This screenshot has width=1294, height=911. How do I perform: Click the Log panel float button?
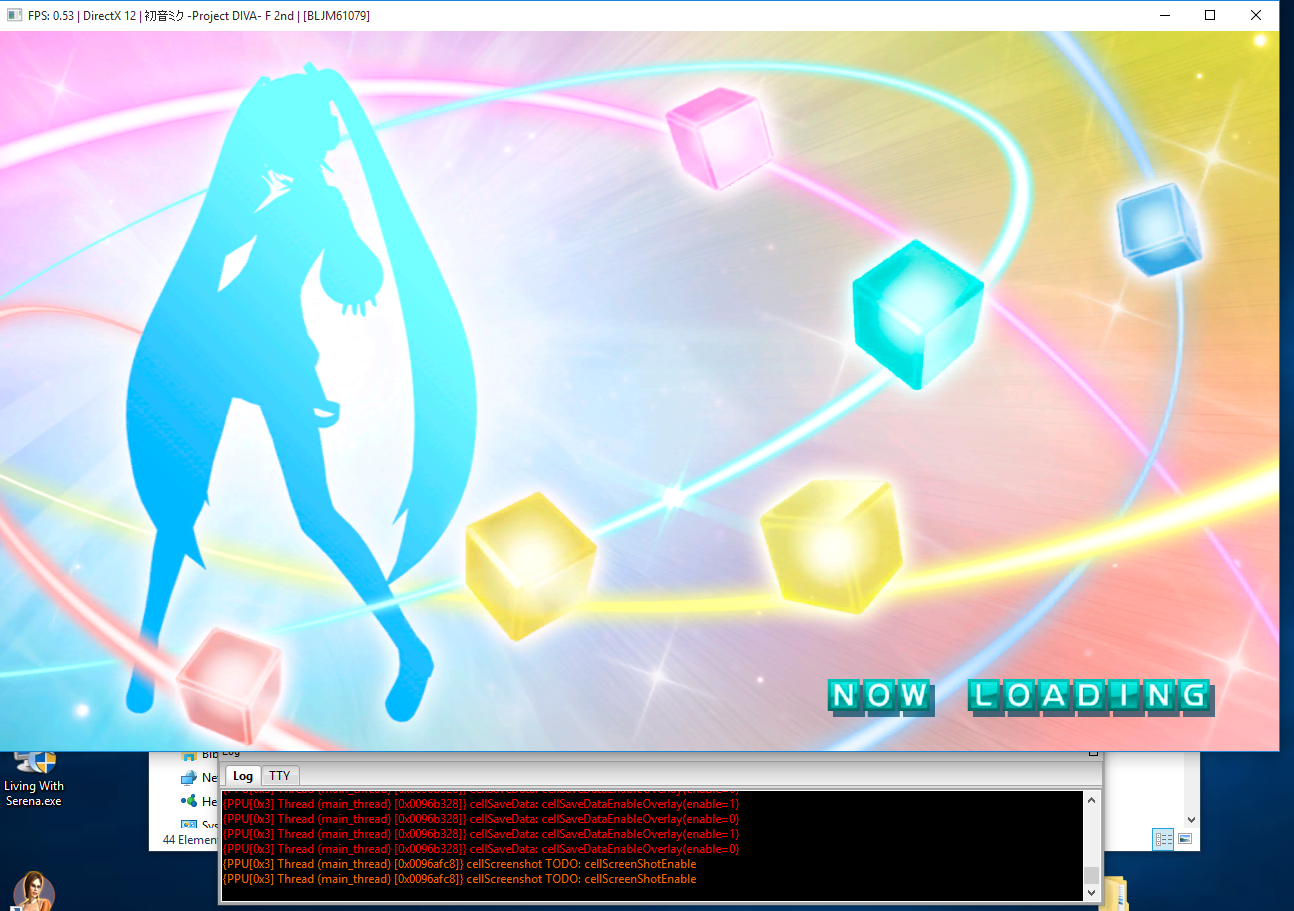(x=1093, y=753)
